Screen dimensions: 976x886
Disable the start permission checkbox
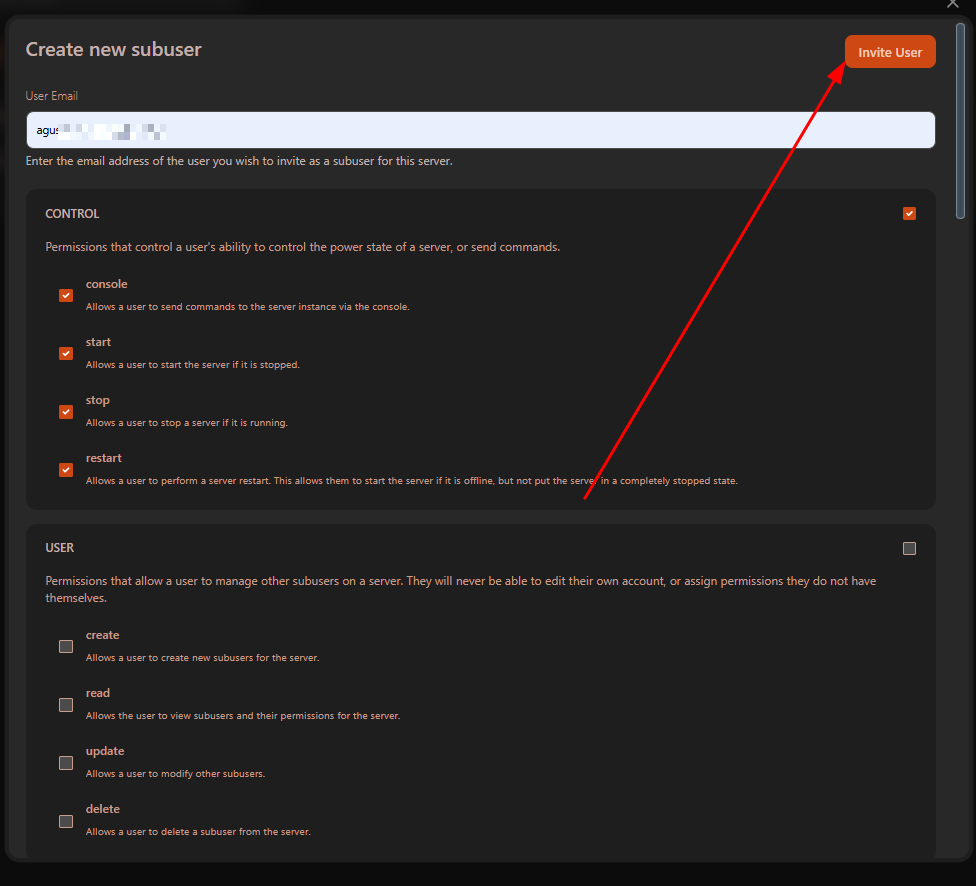(66, 353)
